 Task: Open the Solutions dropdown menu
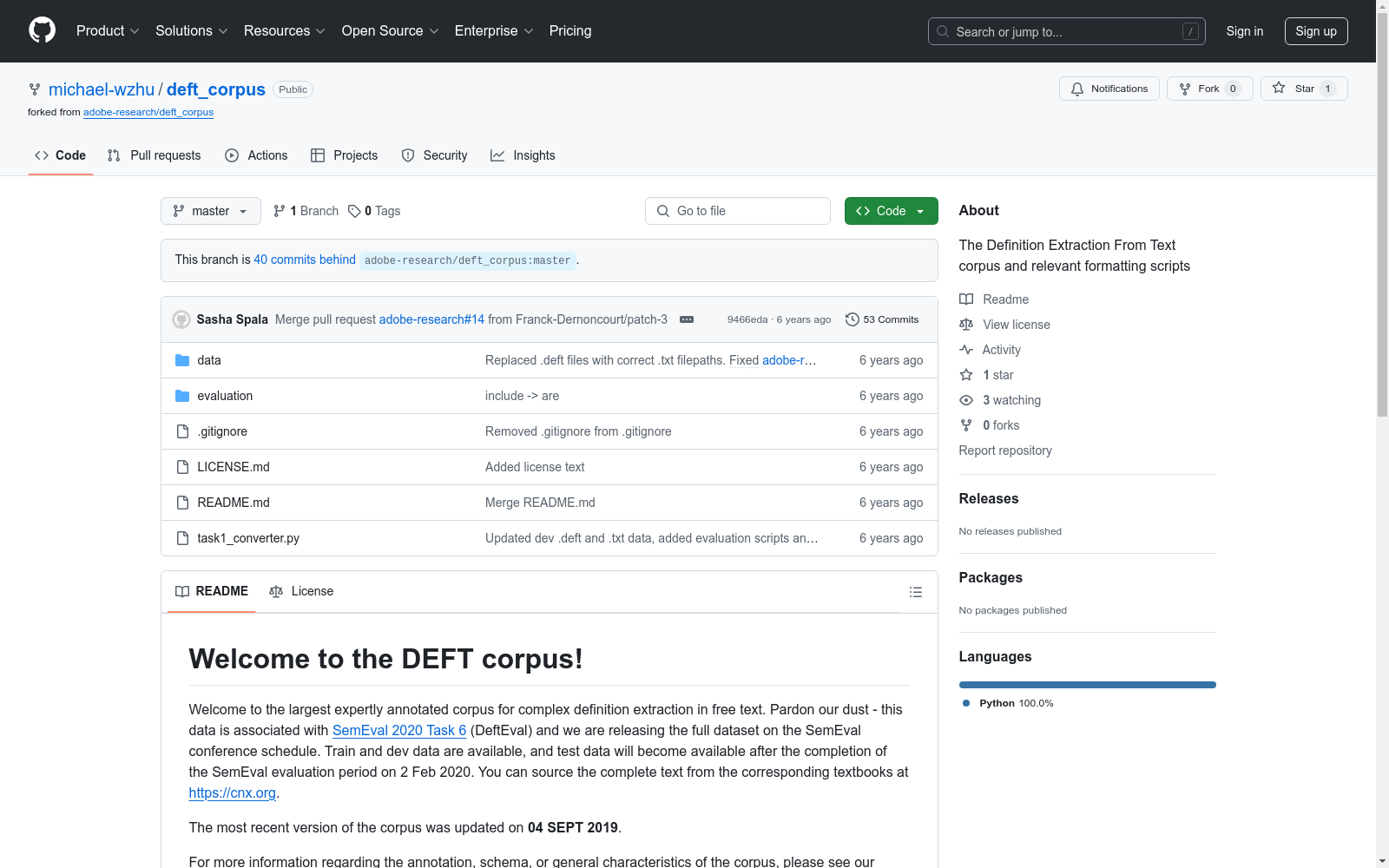click(192, 31)
